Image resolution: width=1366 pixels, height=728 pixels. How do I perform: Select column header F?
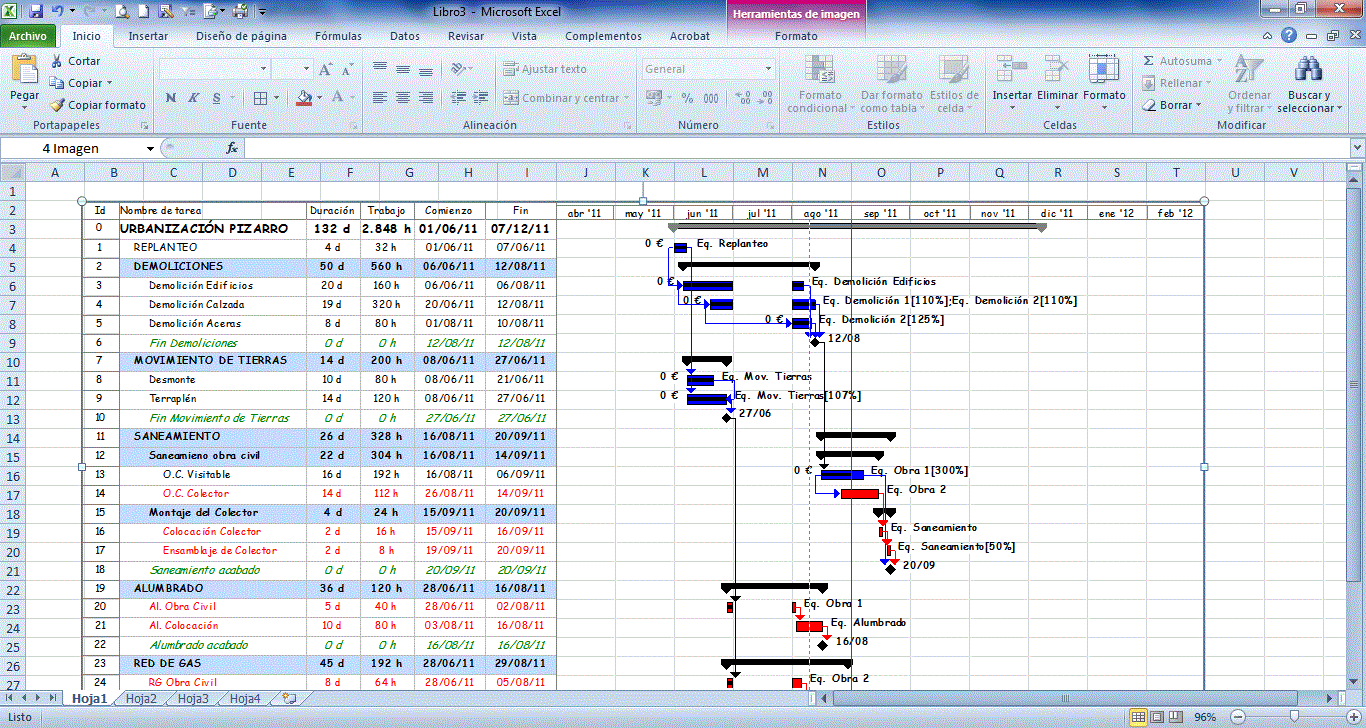point(350,172)
